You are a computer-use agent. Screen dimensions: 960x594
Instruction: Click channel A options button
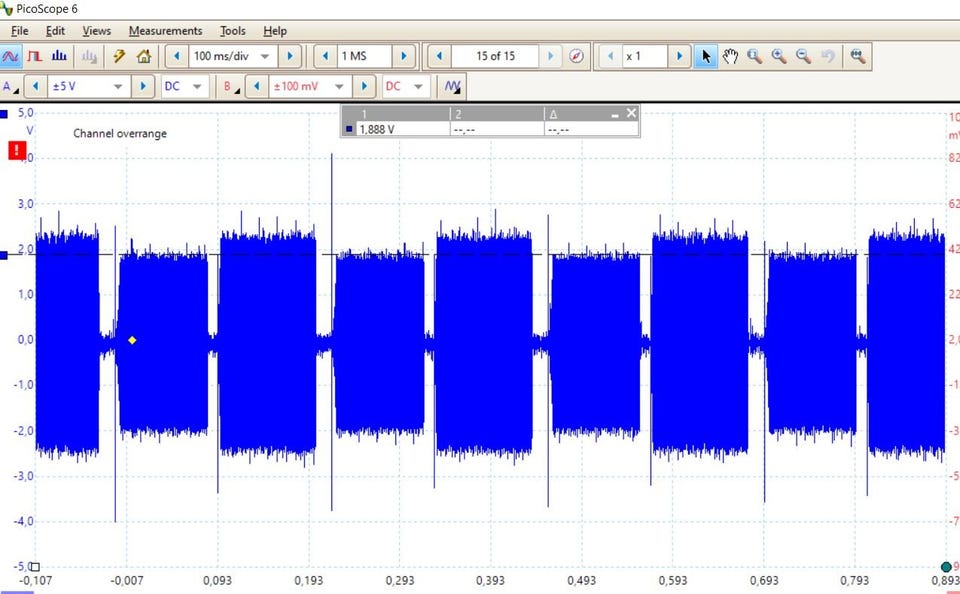tap(9, 87)
